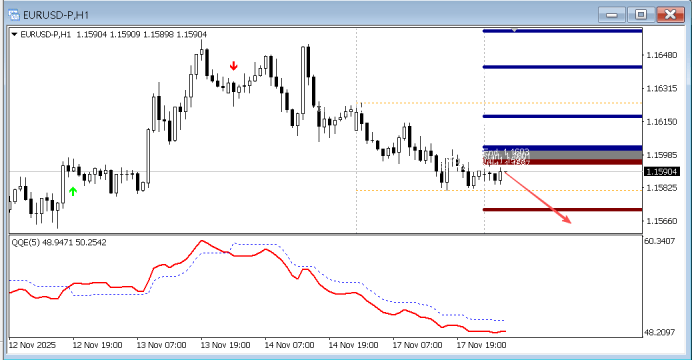Click the 17 Nov 07:00 time label

(417, 345)
